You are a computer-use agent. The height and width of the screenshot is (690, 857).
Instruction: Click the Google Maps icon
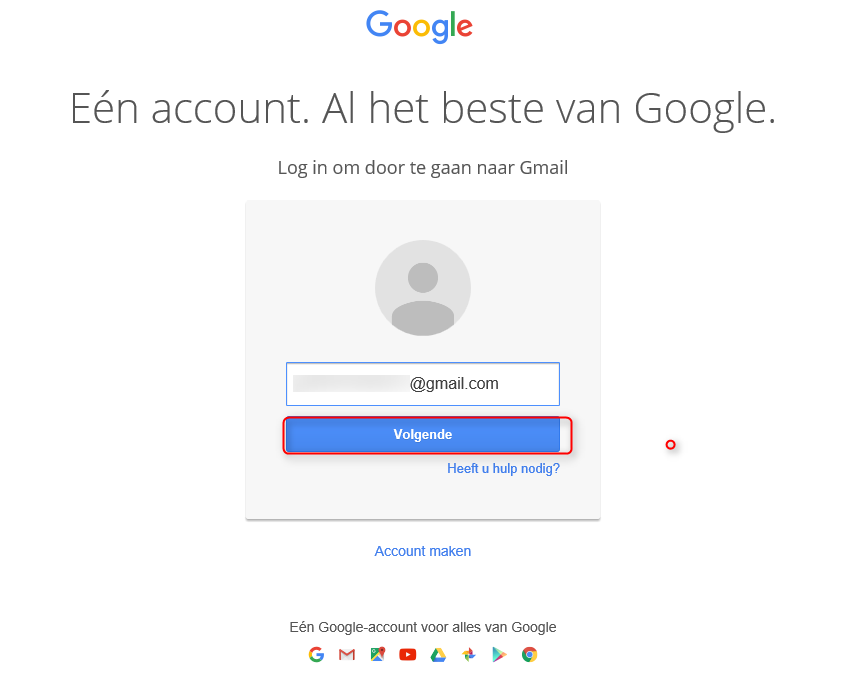click(x=377, y=655)
